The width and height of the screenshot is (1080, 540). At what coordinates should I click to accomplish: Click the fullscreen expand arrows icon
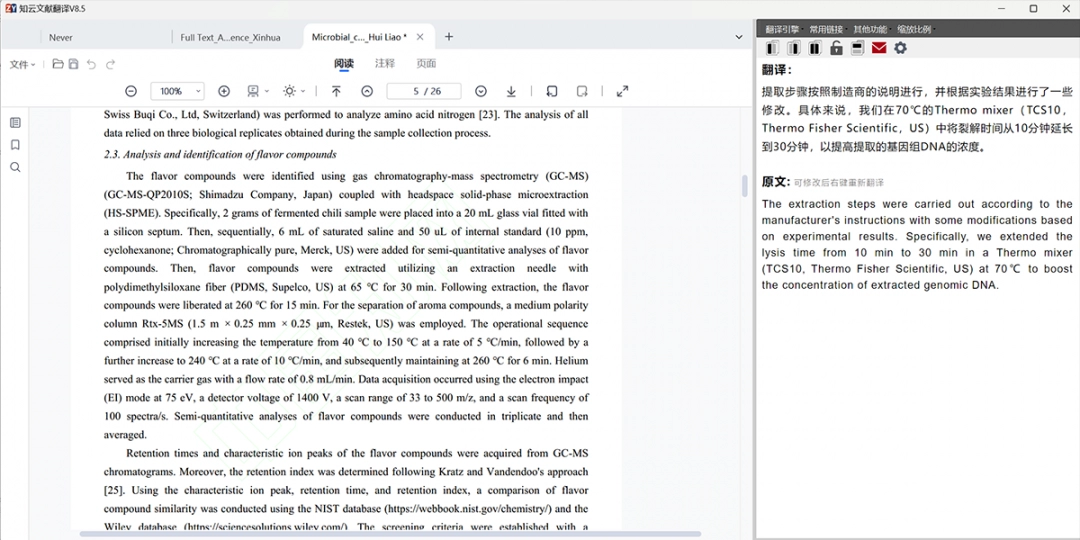tap(622, 91)
